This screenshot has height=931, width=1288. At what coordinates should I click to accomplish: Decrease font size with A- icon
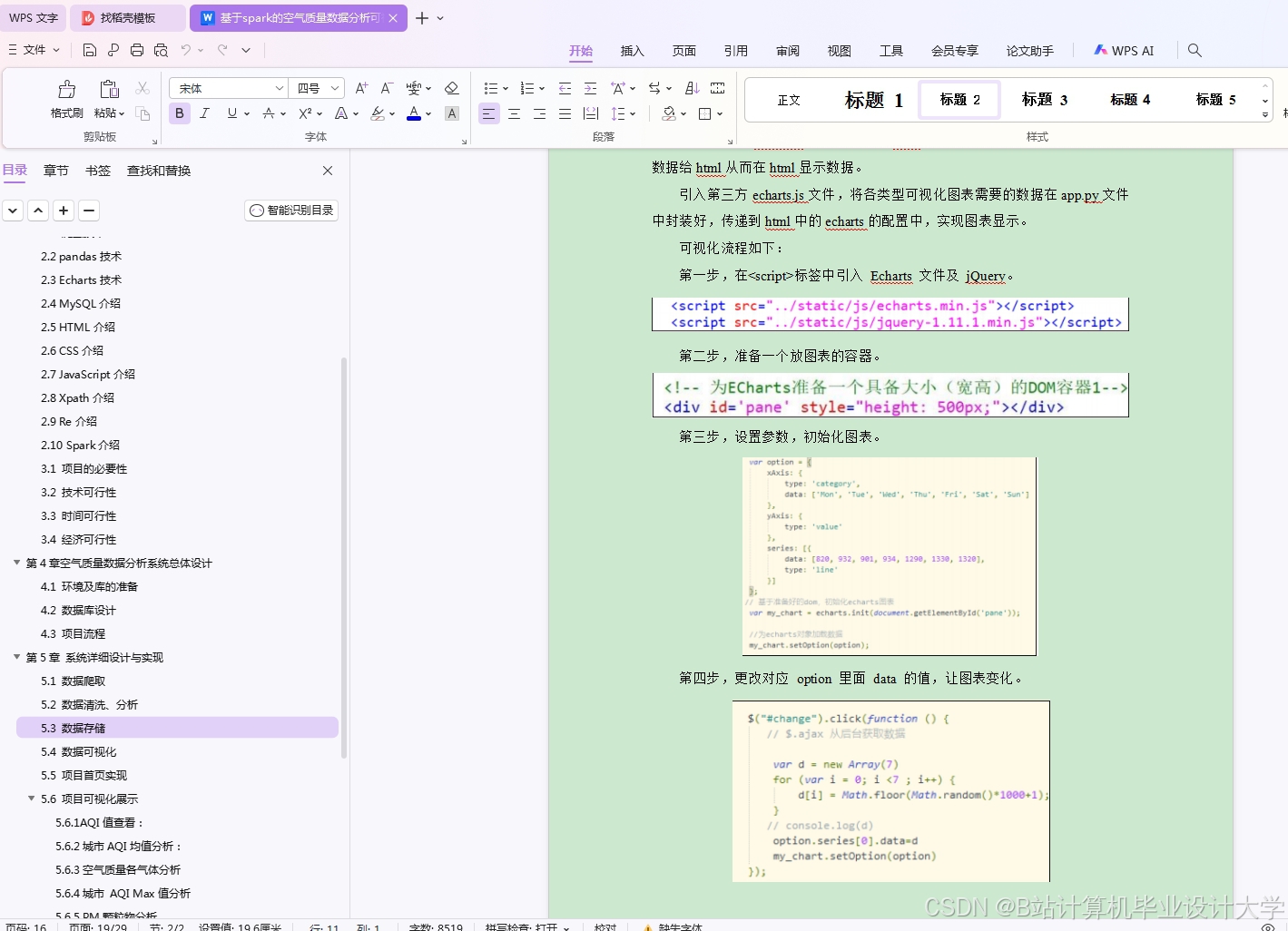point(387,88)
